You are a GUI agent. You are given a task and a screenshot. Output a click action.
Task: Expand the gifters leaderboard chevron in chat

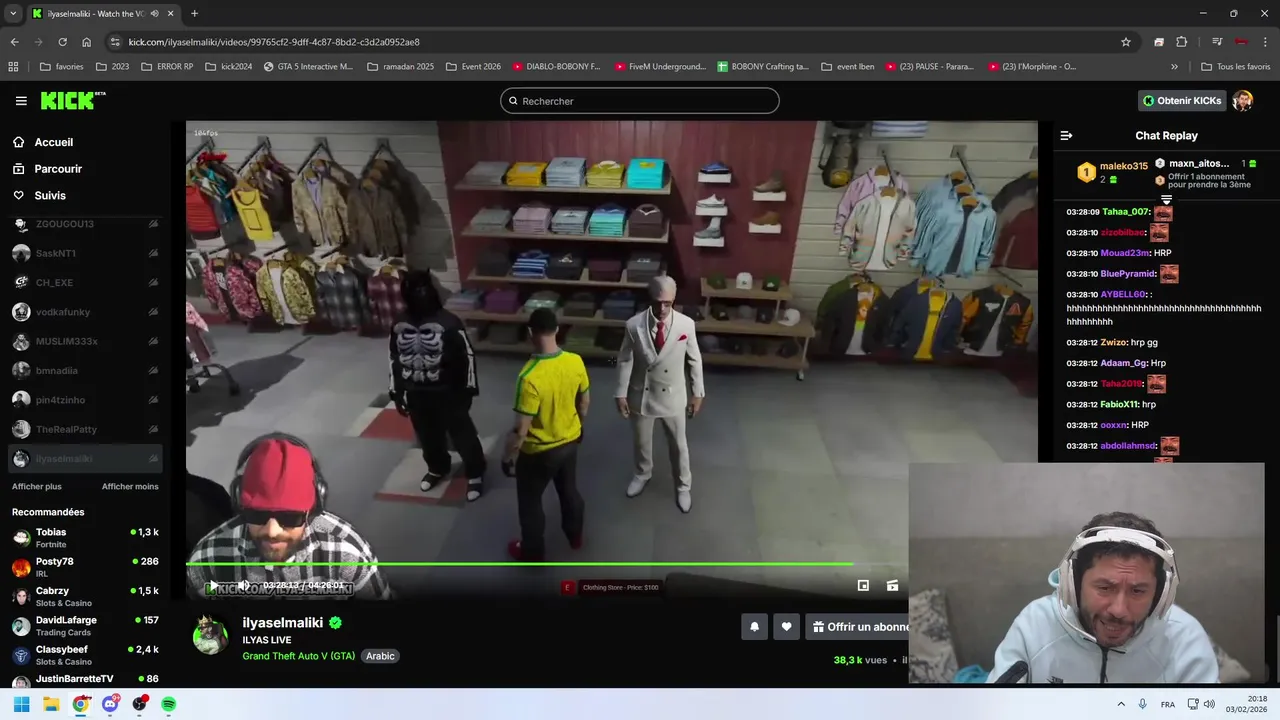click(1166, 200)
